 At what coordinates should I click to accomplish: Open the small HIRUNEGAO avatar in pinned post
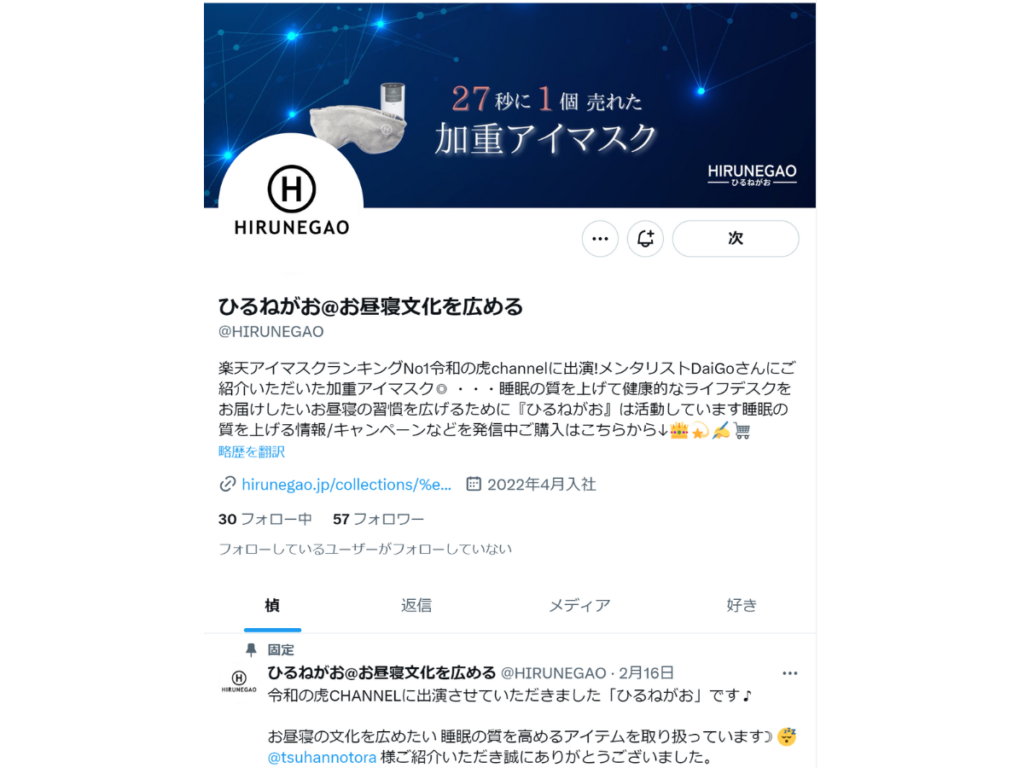point(239,681)
